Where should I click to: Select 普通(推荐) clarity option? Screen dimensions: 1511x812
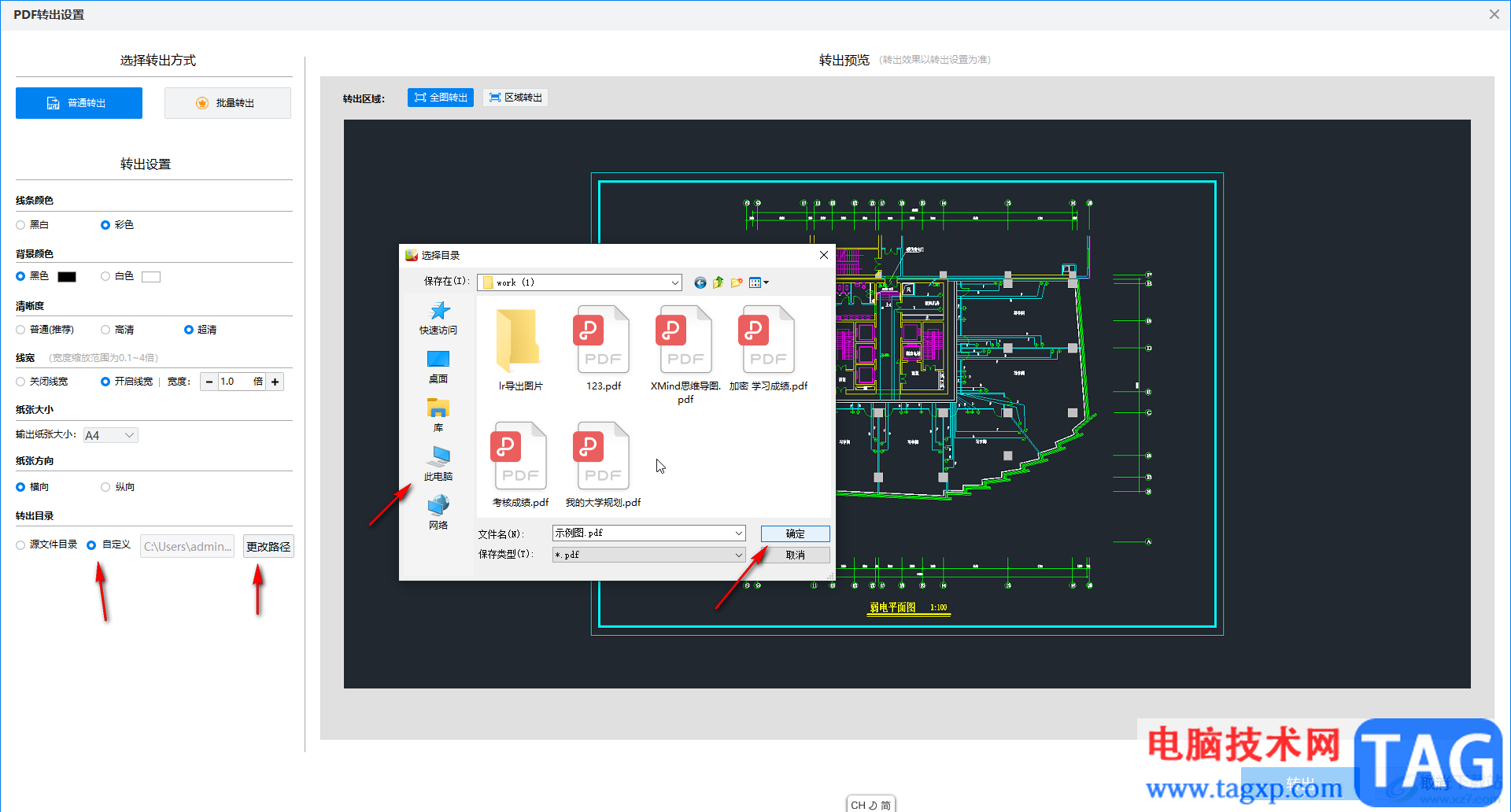(x=45, y=330)
